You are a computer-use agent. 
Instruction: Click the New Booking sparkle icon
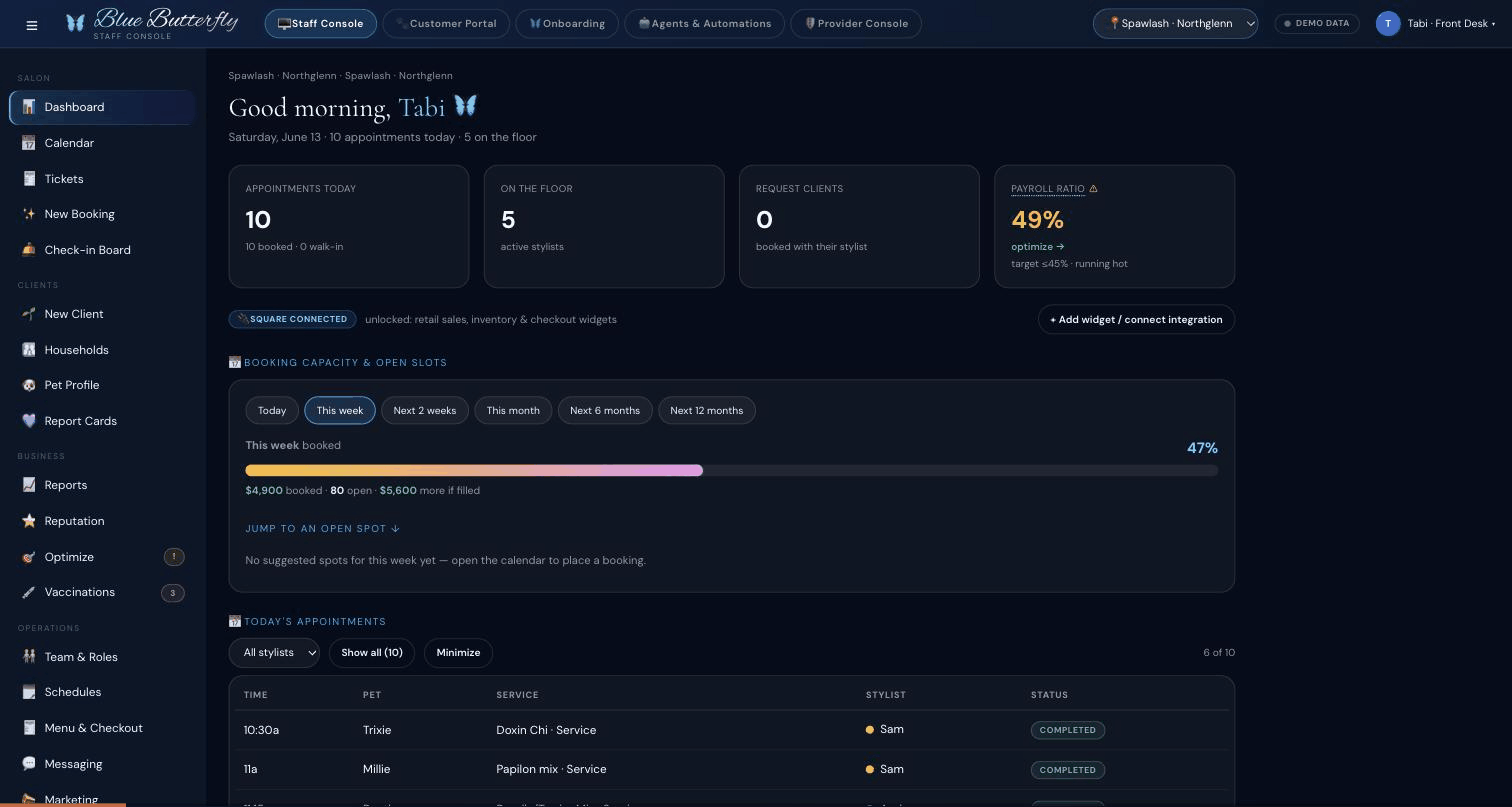29,214
